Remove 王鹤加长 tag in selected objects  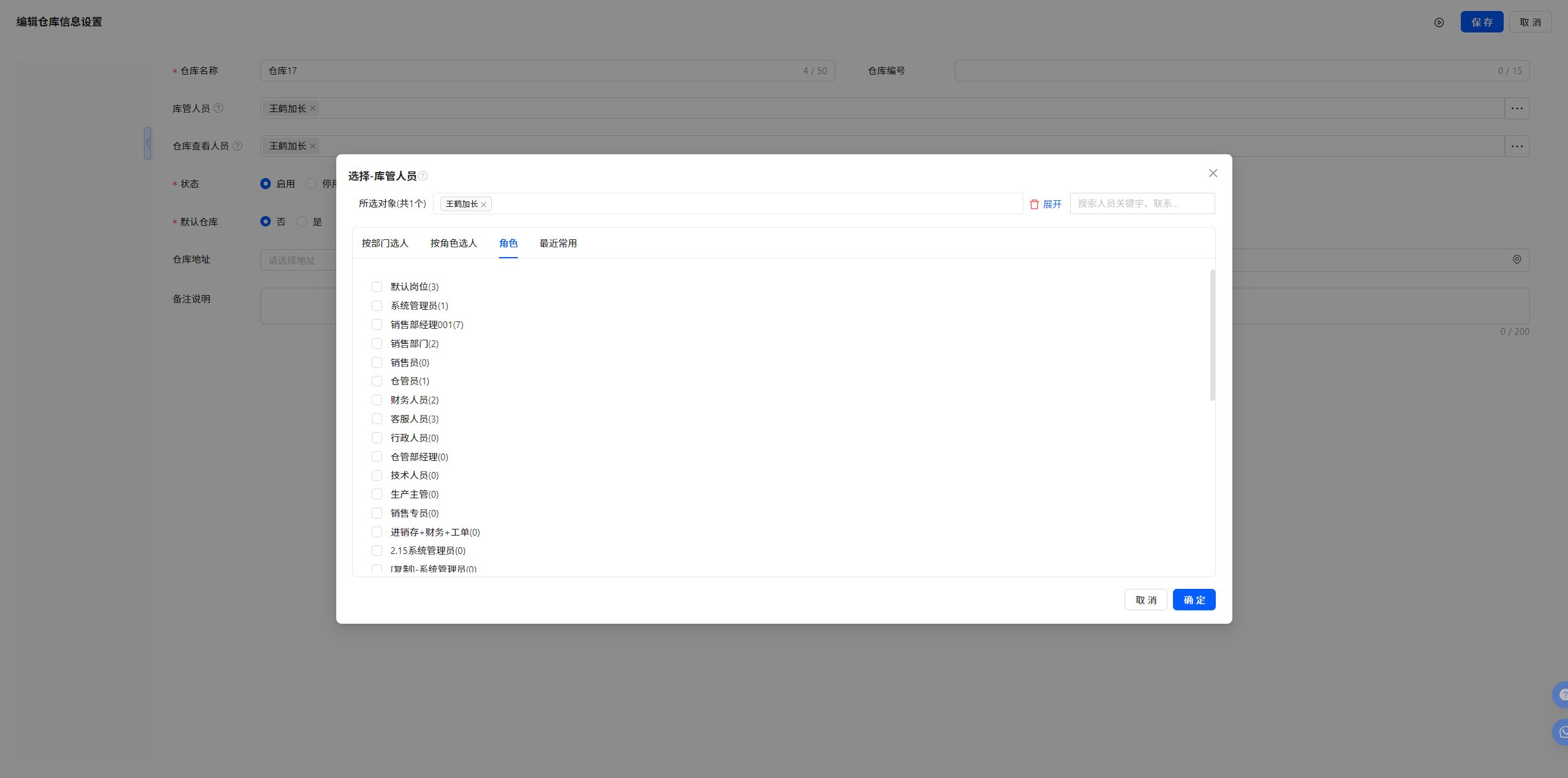tap(484, 204)
